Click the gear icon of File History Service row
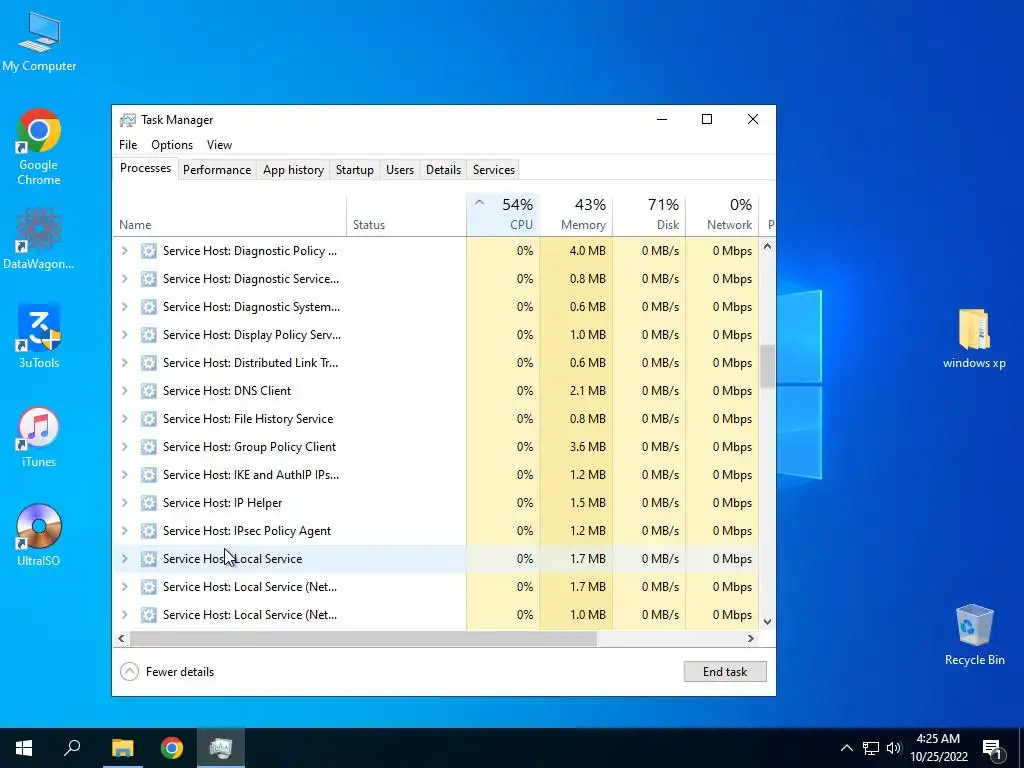Image resolution: width=1024 pixels, height=768 pixels. click(149, 419)
